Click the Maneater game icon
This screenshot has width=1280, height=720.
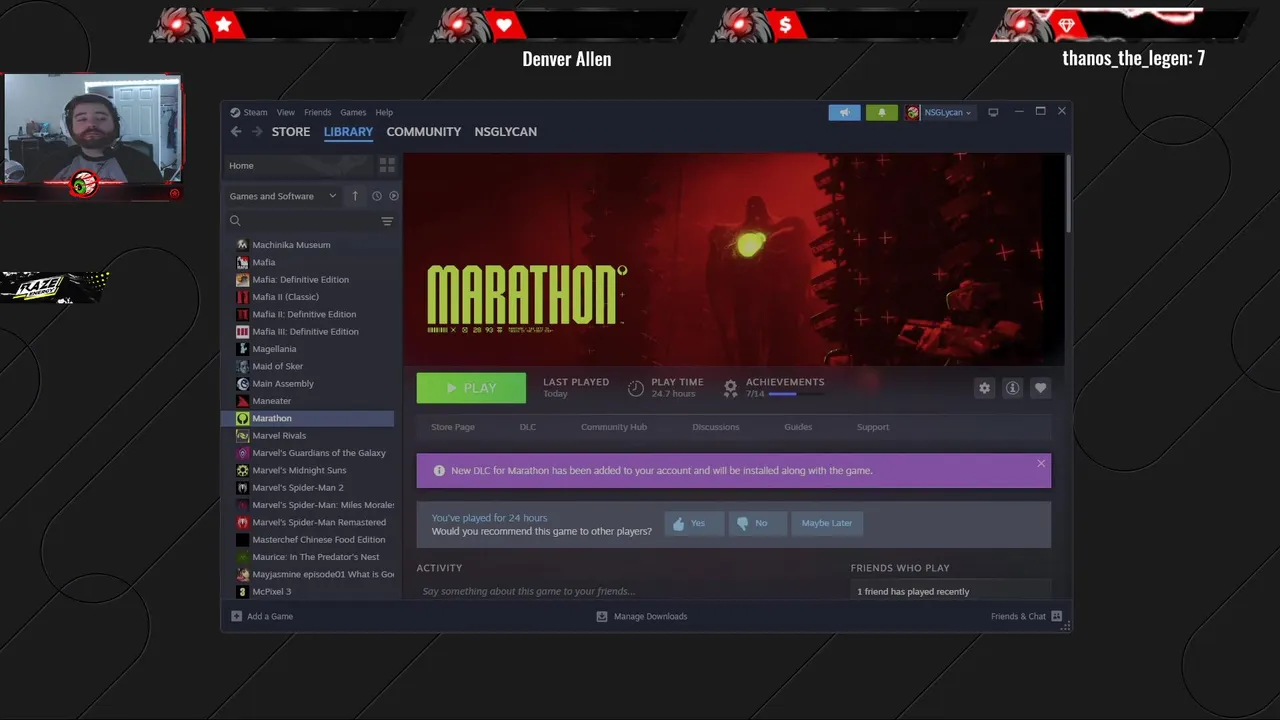tap(242, 401)
